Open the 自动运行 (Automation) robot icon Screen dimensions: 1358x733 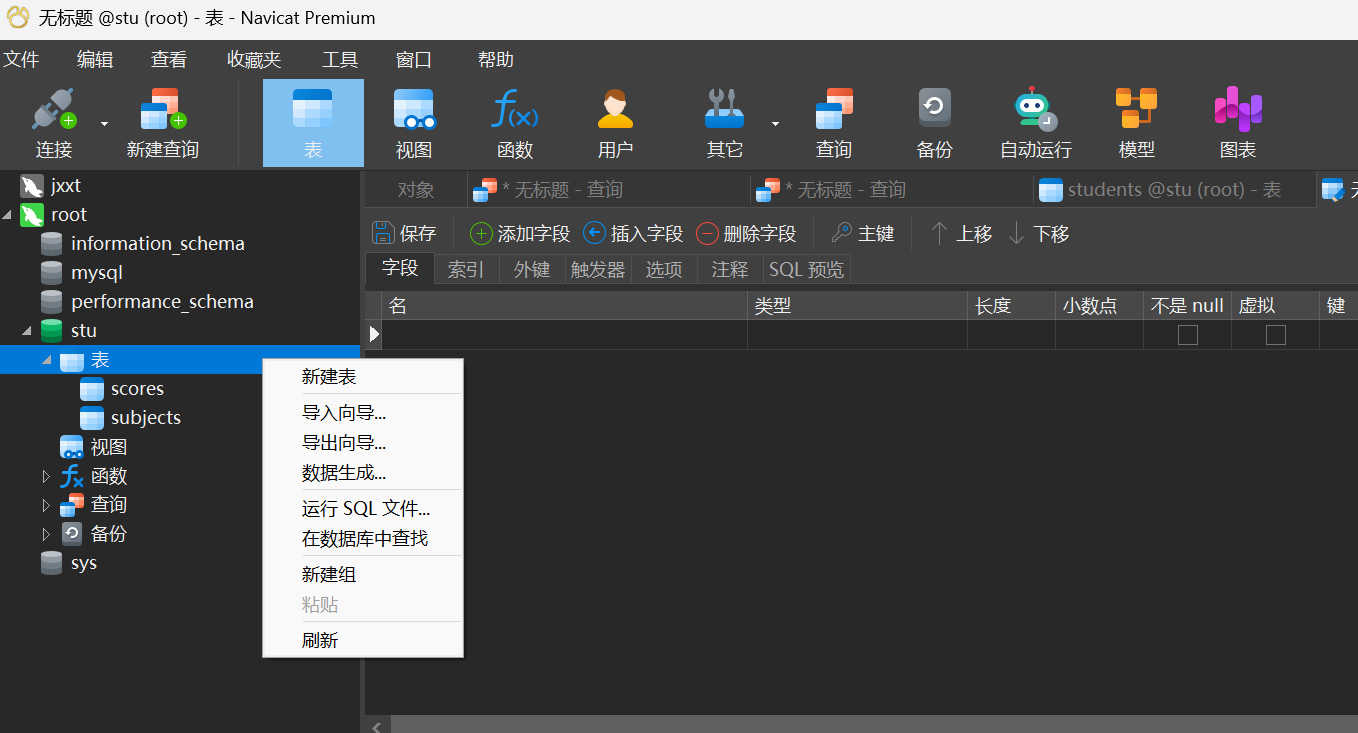pos(1035,110)
